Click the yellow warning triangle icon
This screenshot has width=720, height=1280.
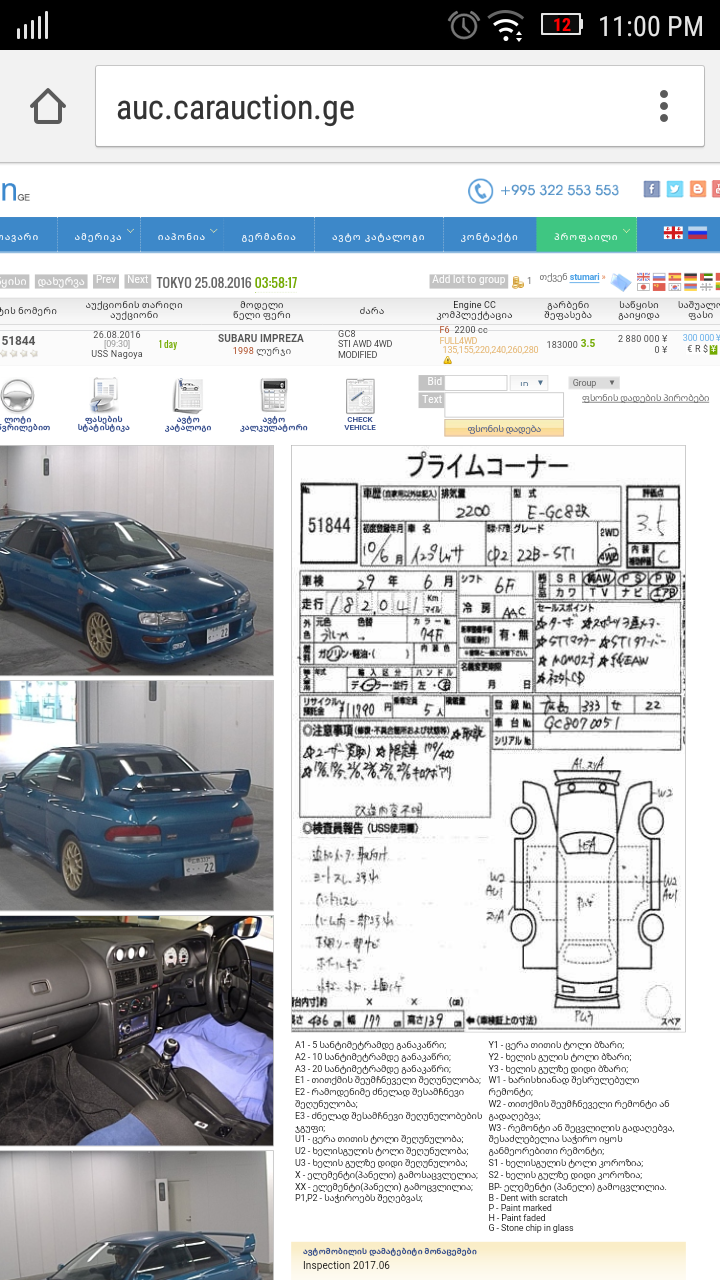point(447,360)
